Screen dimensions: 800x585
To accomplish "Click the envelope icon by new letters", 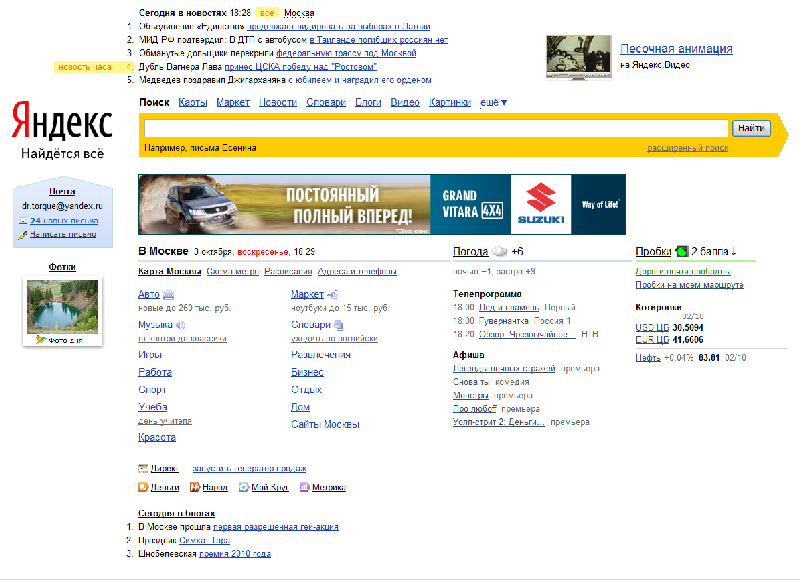I will [23, 221].
